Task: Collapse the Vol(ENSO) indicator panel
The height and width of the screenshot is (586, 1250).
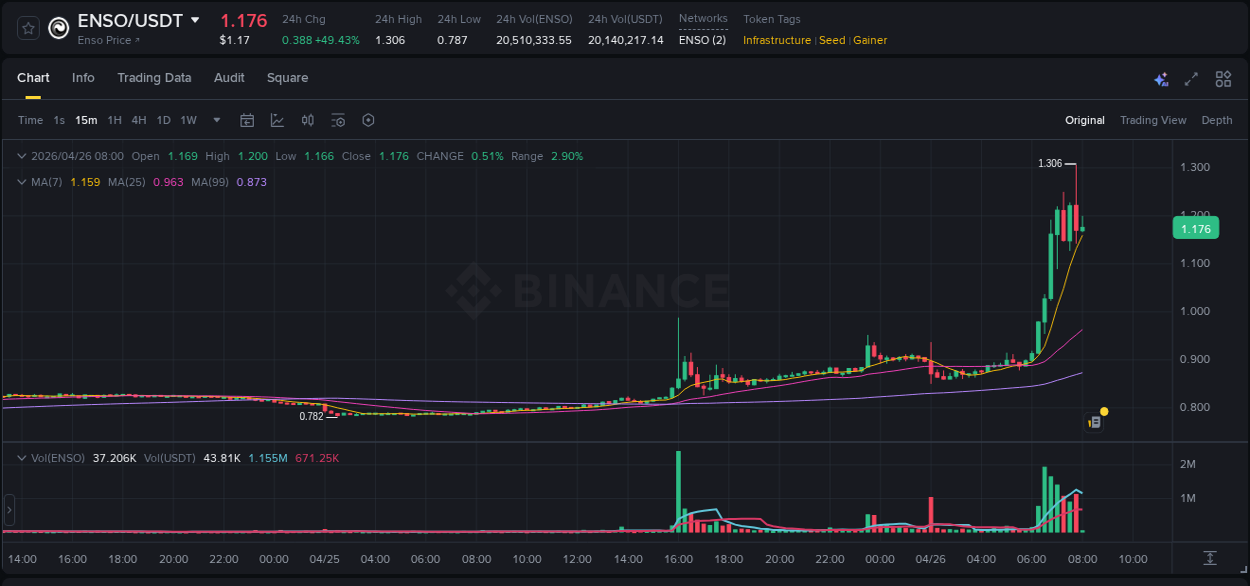Action: point(20,457)
